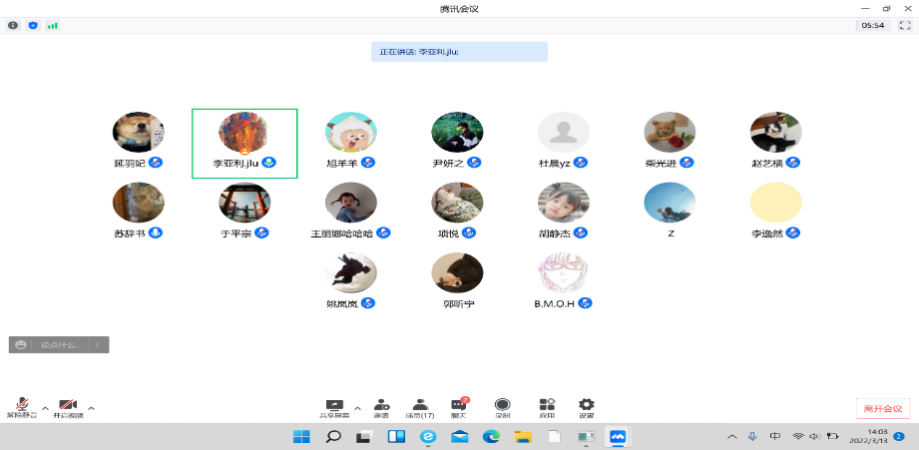Open the members (成员) list
The image size is (919, 450).
tap(419, 407)
